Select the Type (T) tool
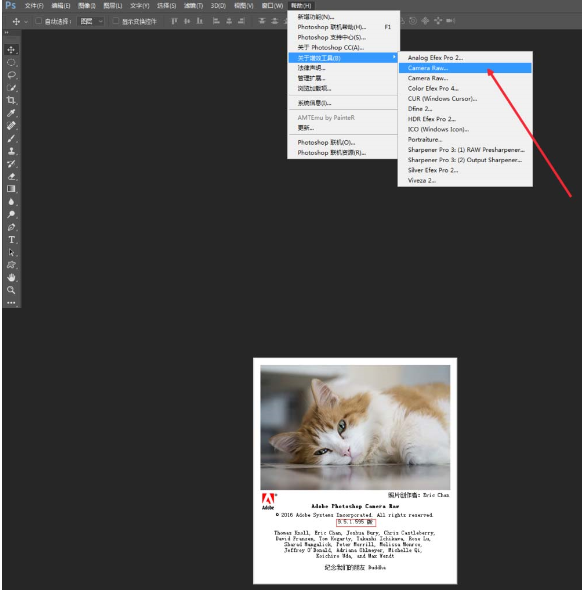The height and width of the screenshot is (590, 584). [x=11, y=240]
